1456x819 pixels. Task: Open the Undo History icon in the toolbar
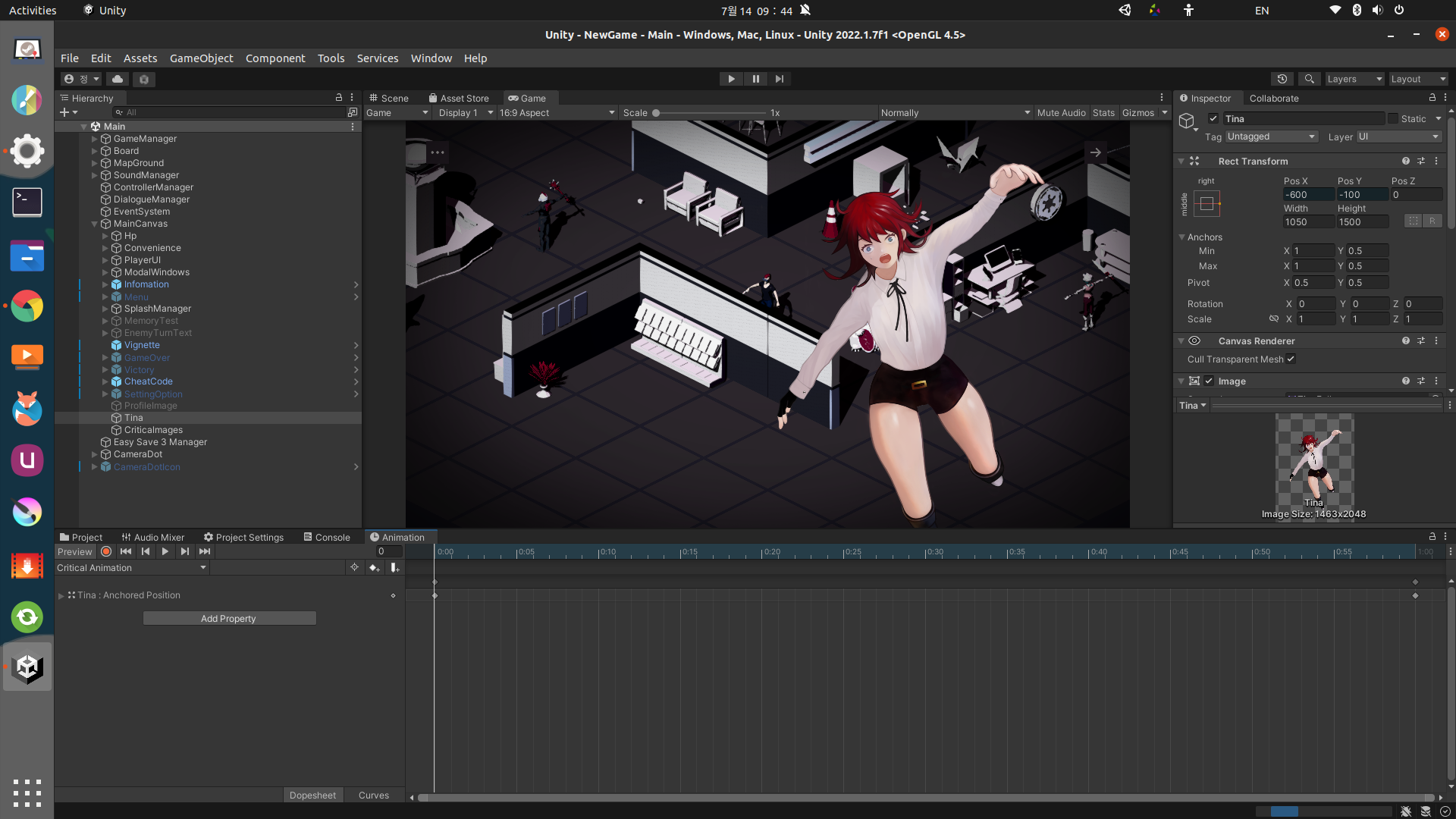(x=1282, y=79)
